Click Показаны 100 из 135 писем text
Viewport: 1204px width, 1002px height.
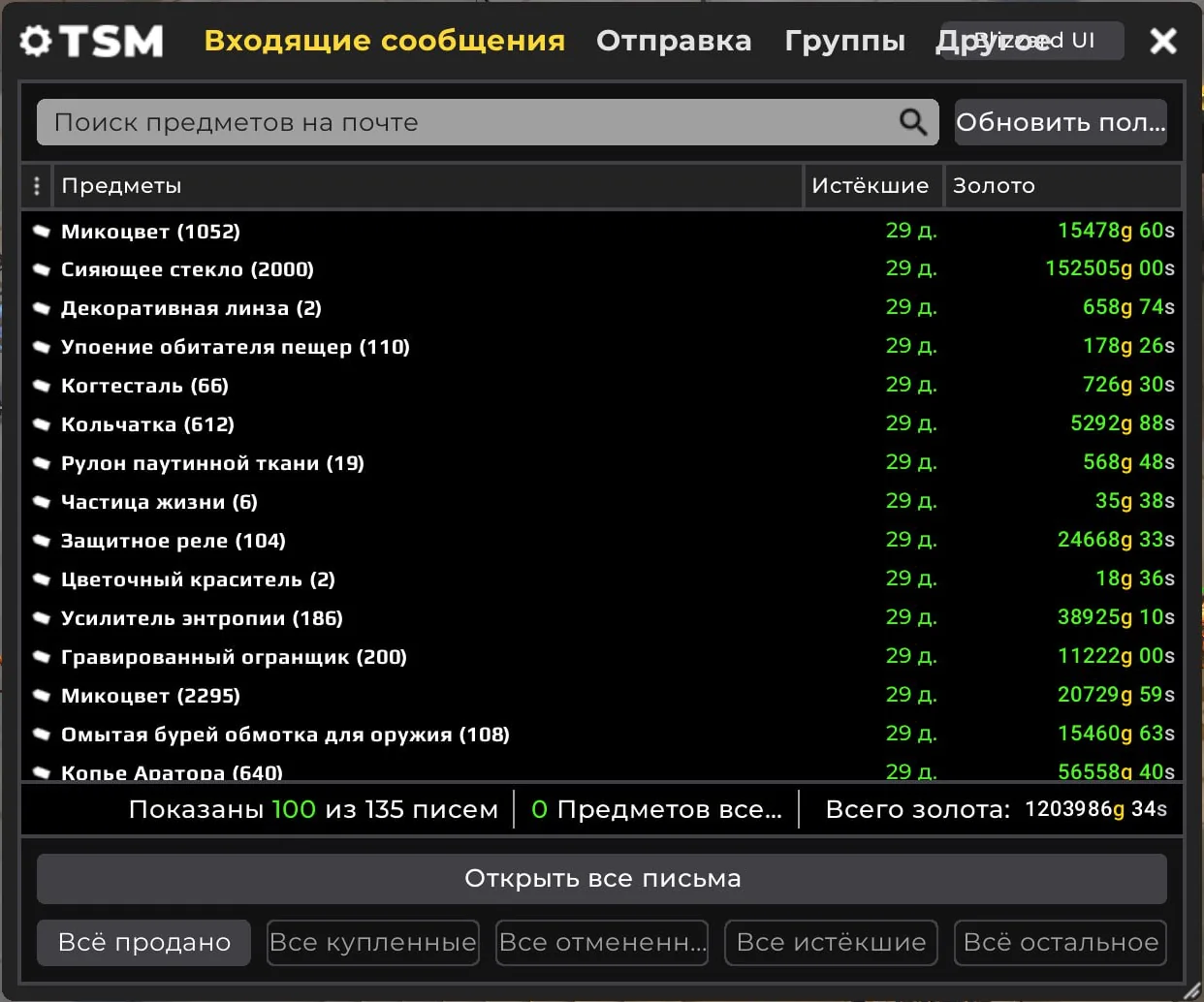click(313, 809)
